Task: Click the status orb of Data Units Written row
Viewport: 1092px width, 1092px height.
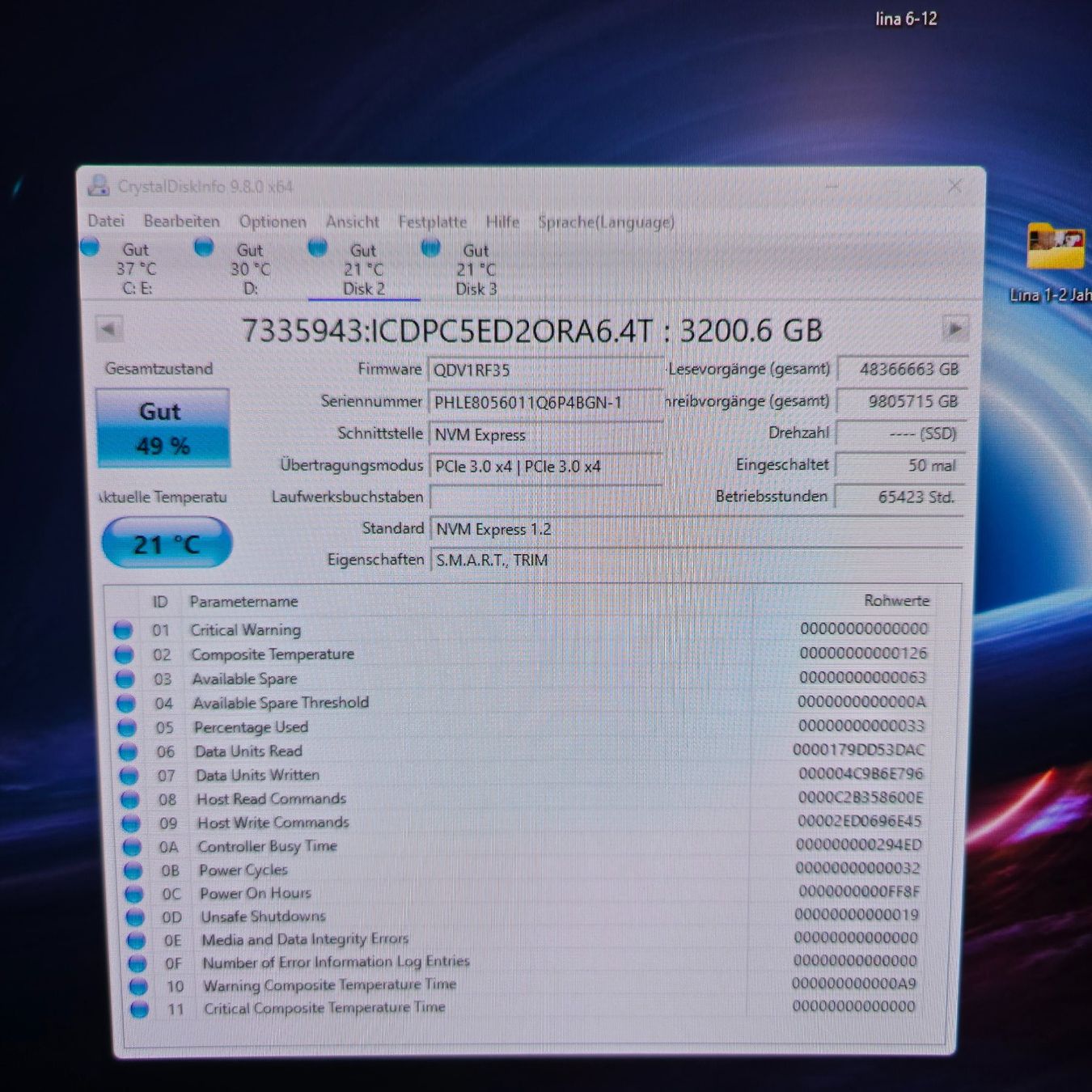Action: [x=129, y=775]
